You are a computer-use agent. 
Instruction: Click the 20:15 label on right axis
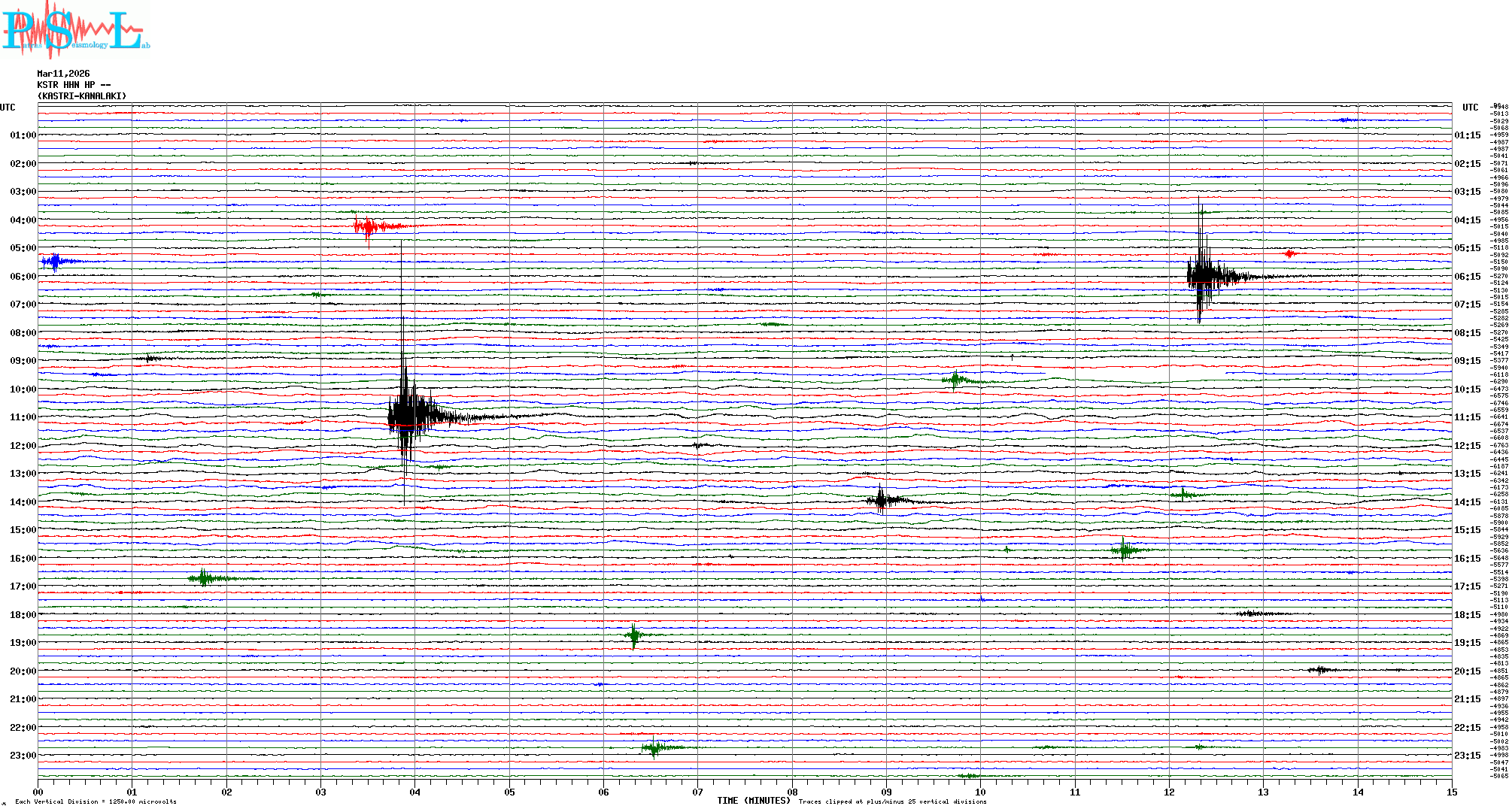(x=1467, y=671)
